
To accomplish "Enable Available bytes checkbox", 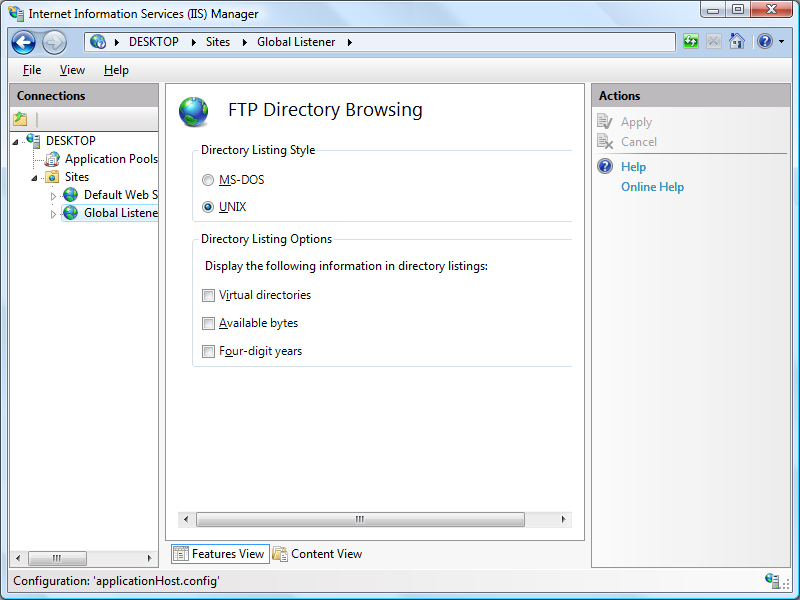I will (x=208, y=323).
